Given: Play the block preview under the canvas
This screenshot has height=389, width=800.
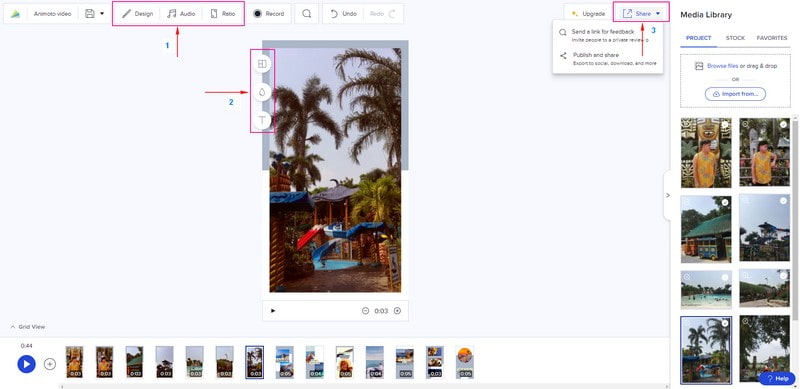Looking at the screenshot, I should click(x=273, y=311).
